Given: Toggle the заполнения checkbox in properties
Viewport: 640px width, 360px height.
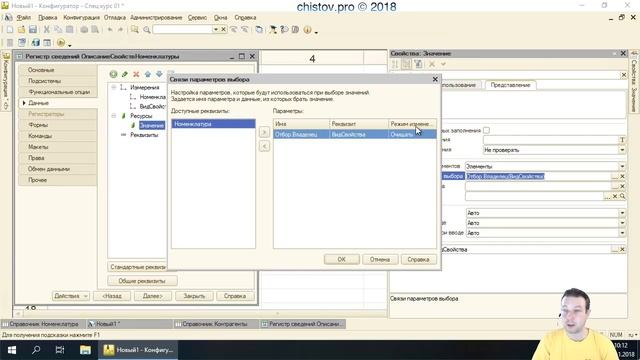Looking at the screenshot, I should point(486,130).
